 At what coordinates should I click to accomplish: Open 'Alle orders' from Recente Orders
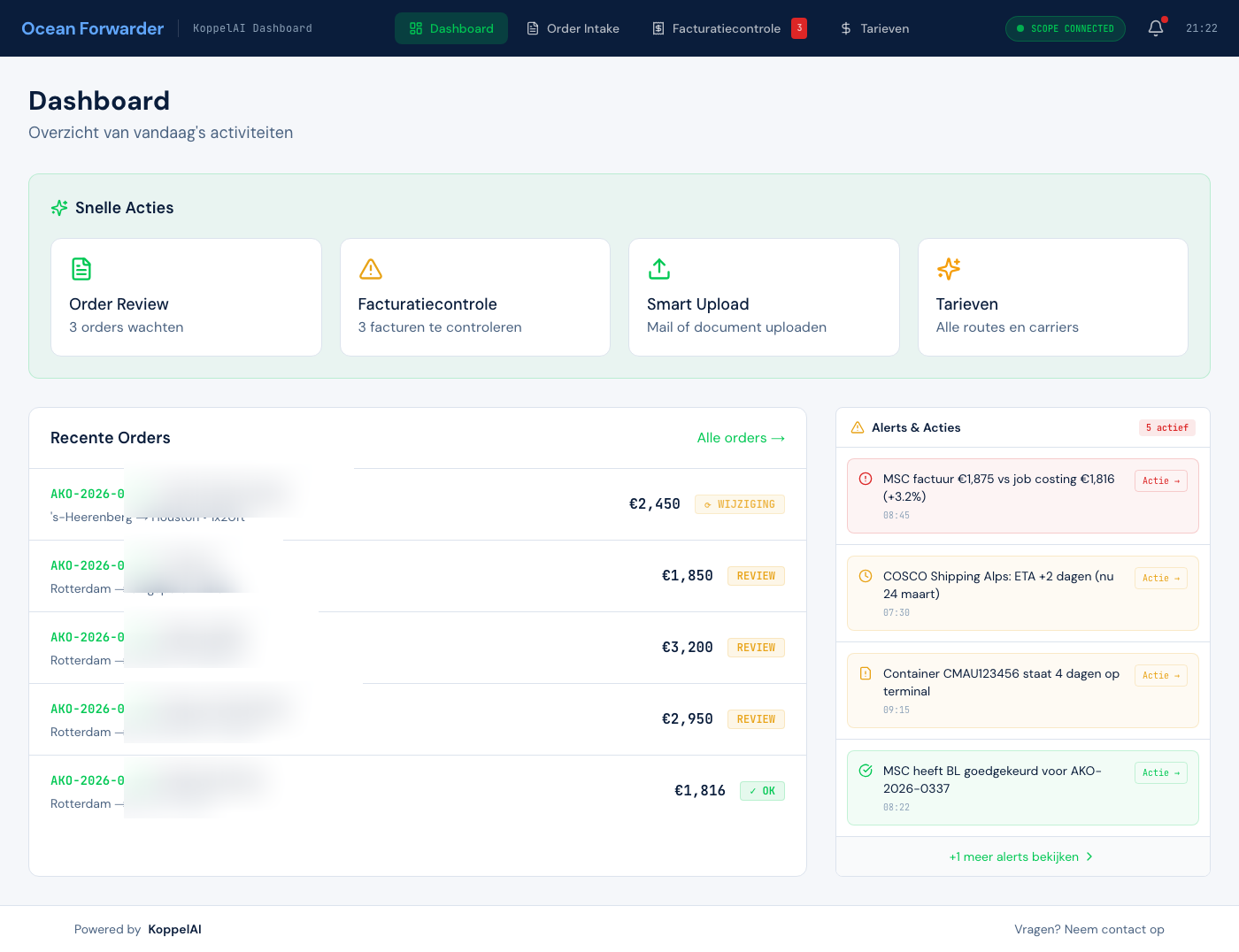click(x=741, y=438)
